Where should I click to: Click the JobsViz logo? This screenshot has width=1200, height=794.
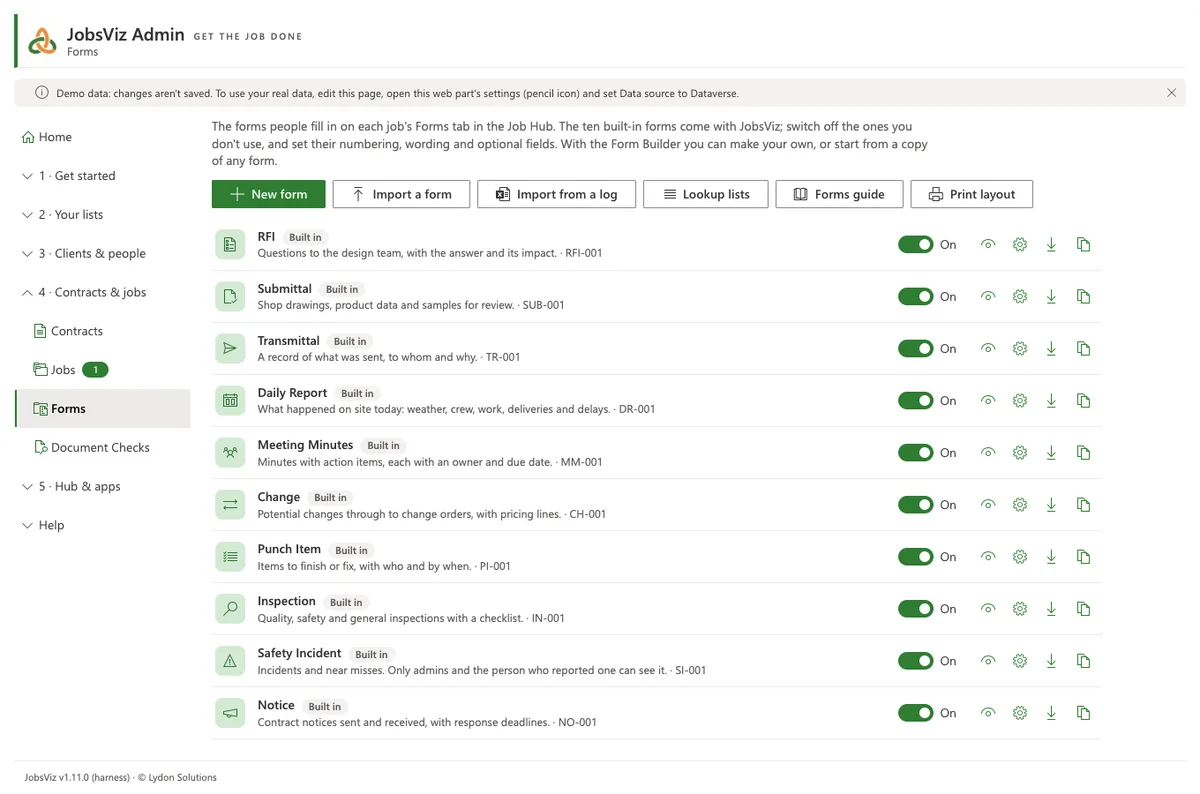(x=42, y=40)
